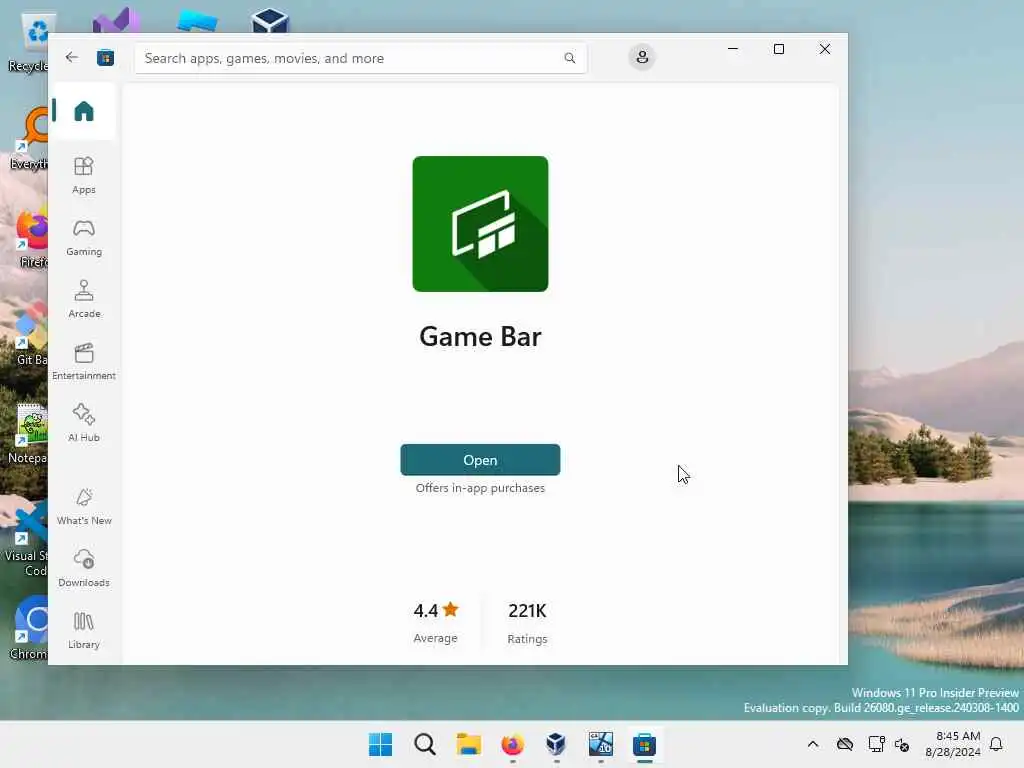Open Firefox from the taskbar
This screenshot has width=1024, height=768.
point(513,744)
